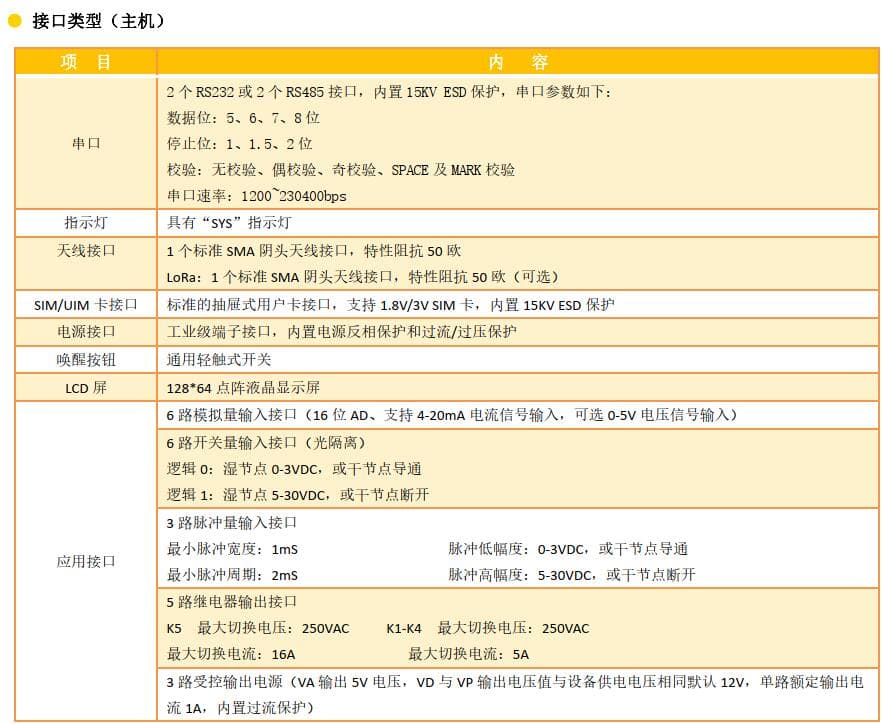Select the 唤醒按钮 row label
The width and height of the screenshot is (883, 724).
86,360
